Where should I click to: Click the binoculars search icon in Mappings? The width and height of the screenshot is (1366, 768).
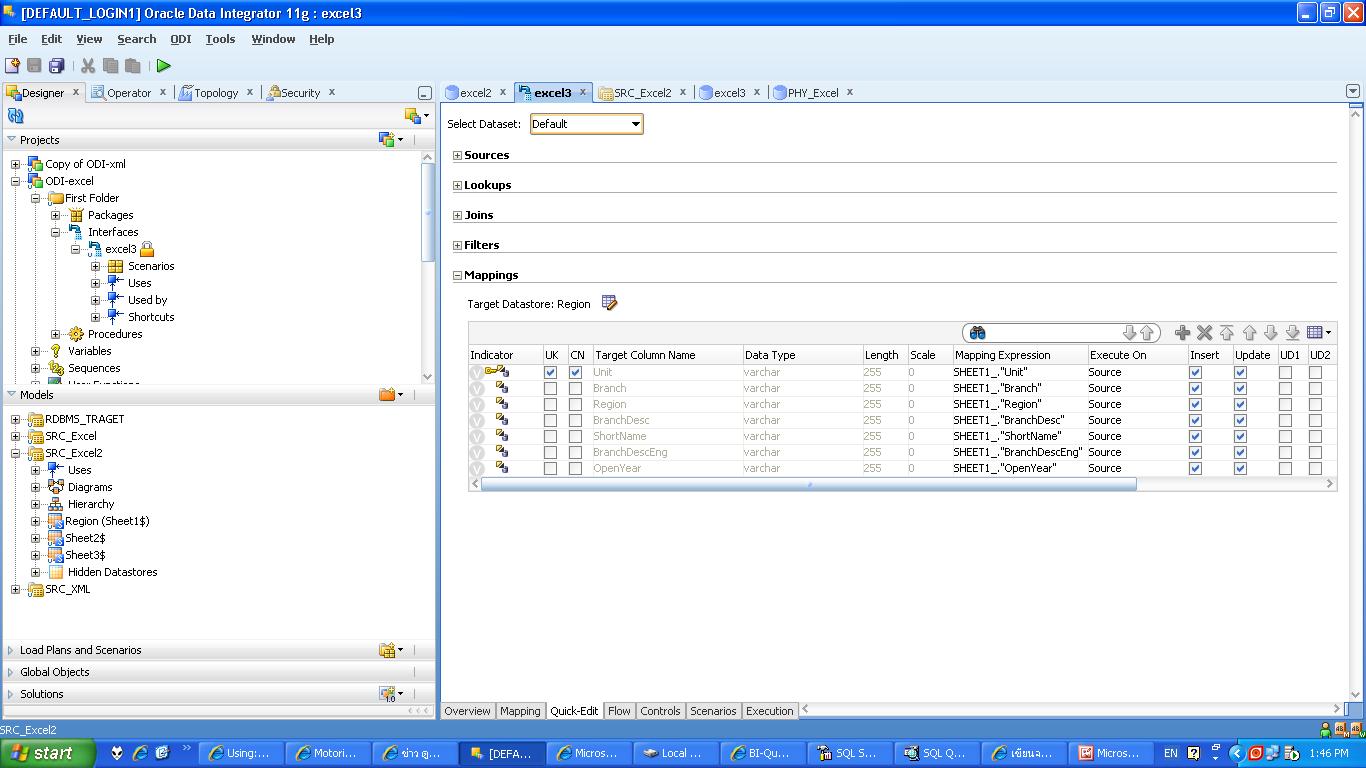(977, 333)
